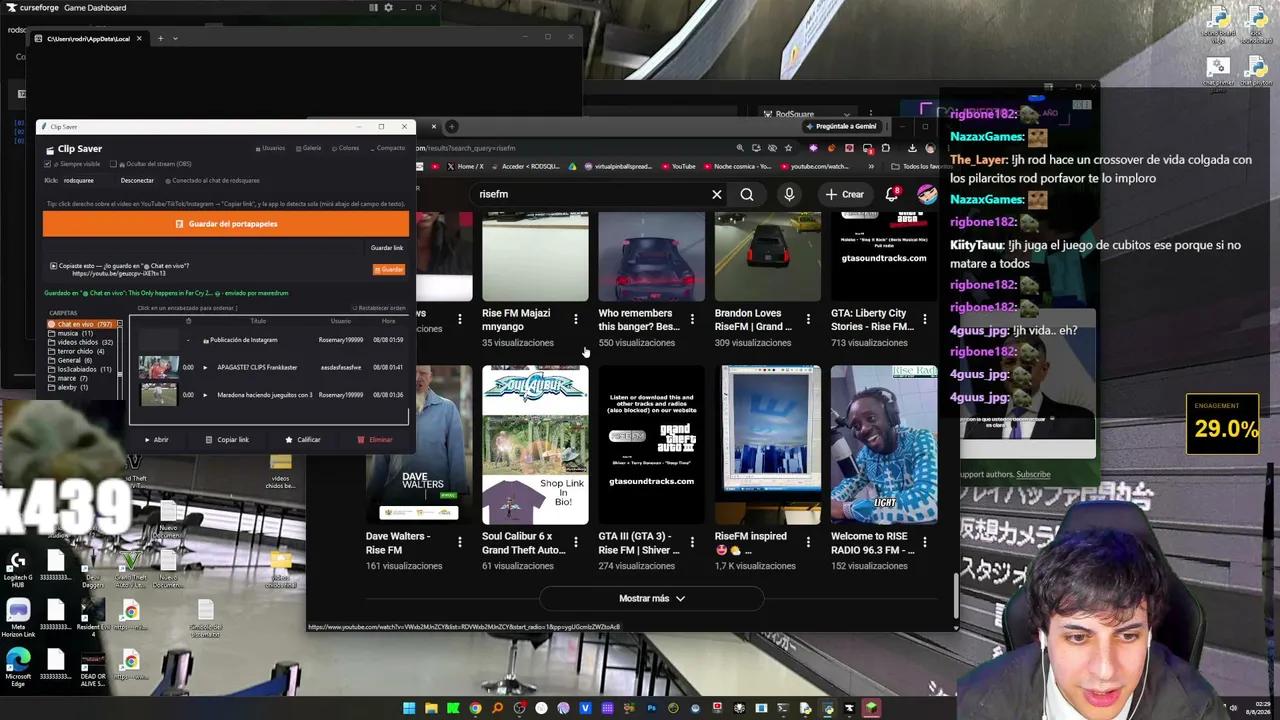Click the Desconectar button in Clip Saver

click(x=137, y=181)
